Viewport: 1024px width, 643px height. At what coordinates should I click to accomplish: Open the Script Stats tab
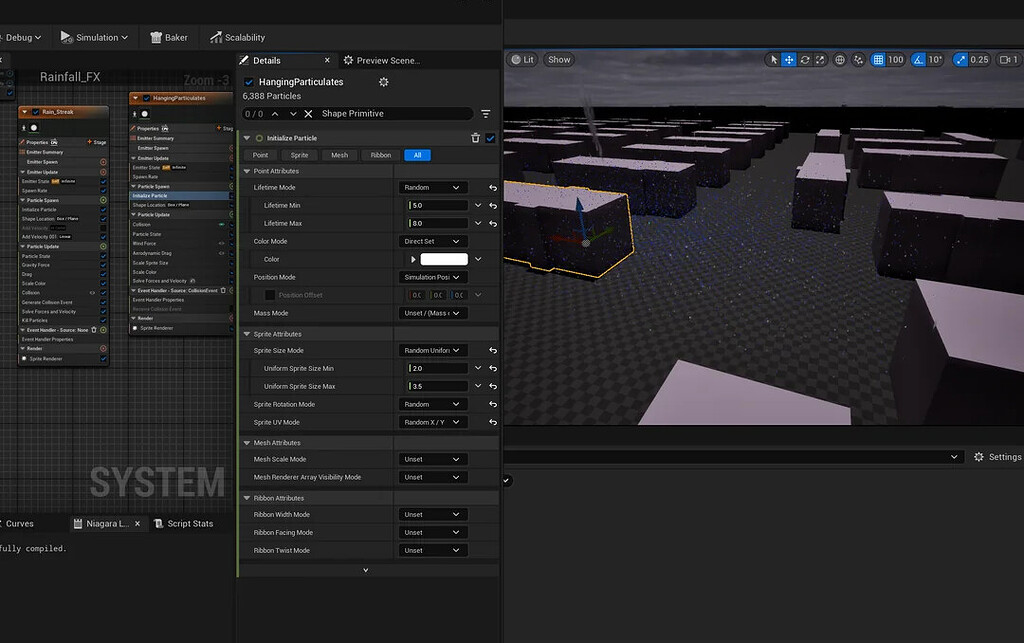point(189,524)
